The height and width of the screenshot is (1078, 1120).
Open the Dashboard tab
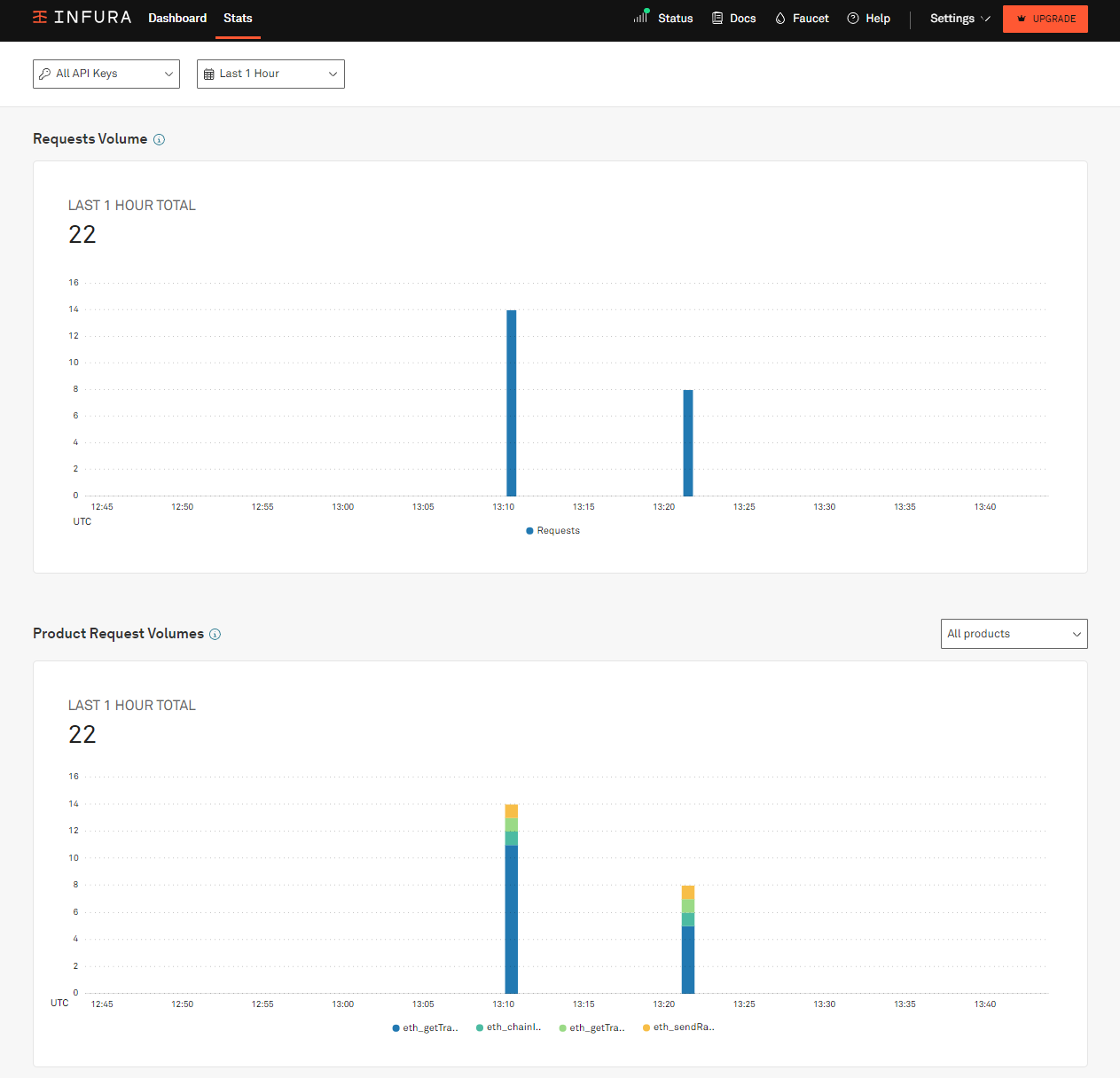click(x=177, y=18)
